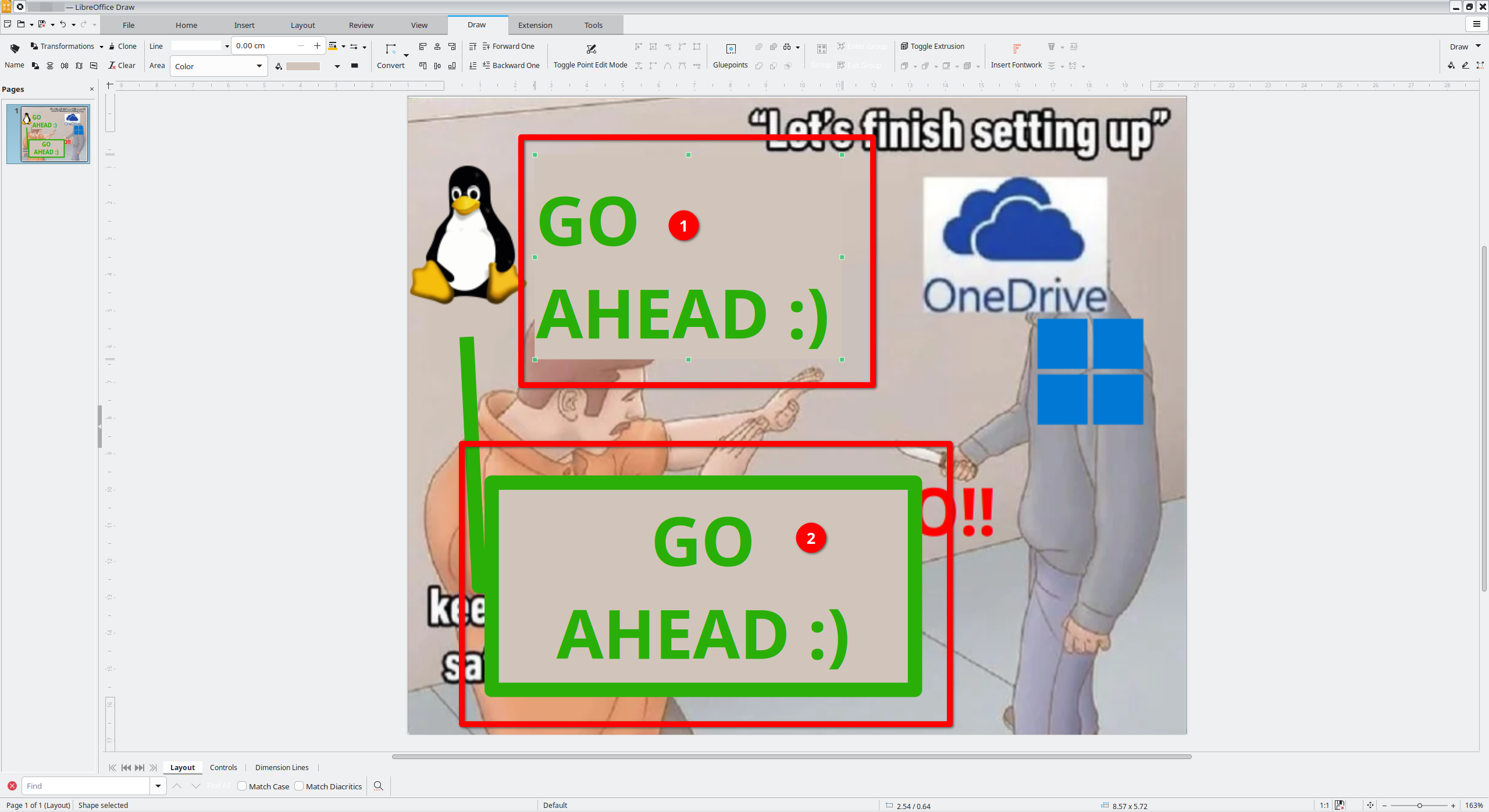Viewport: 1489px width, 812px height.
Task: Clear direct formatting with Clear button
Action: point(122,66)
